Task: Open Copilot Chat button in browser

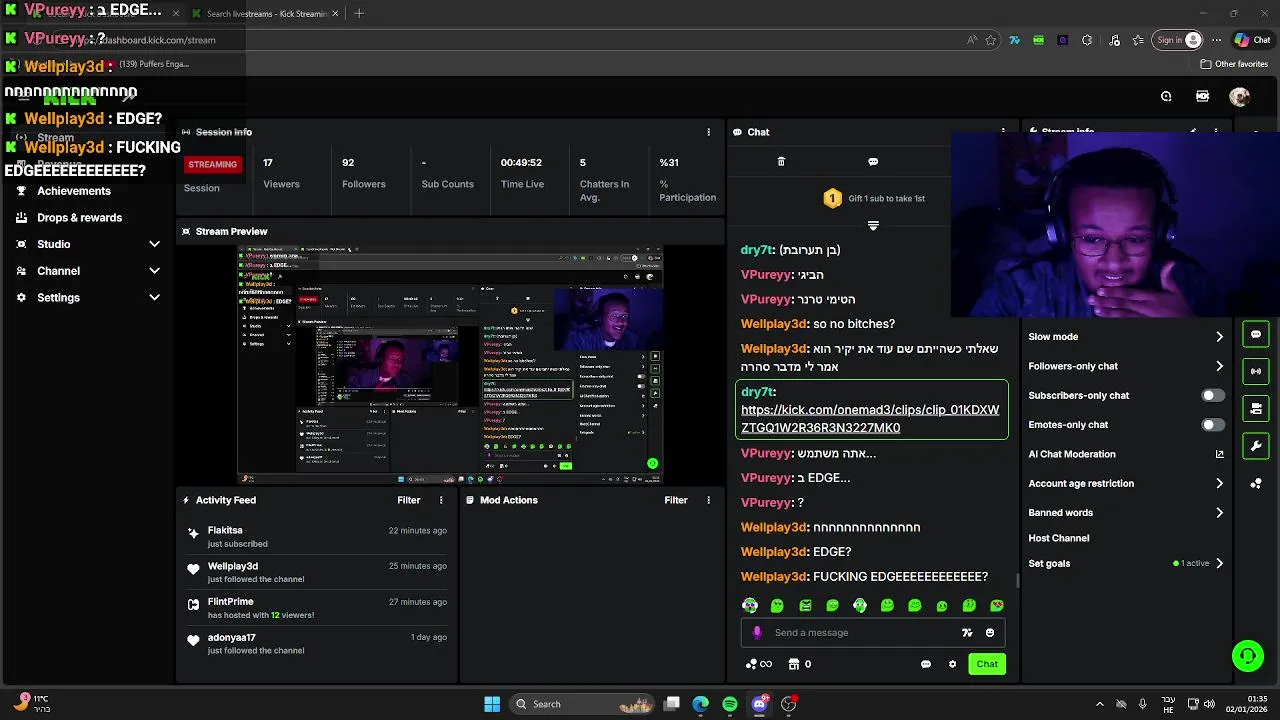Action: click(x=1252, y=40)
